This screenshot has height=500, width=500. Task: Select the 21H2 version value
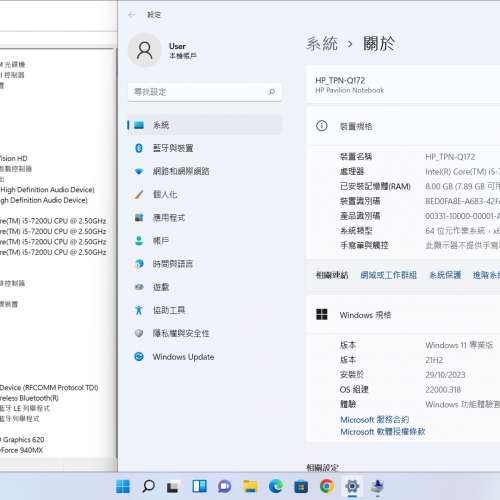(434, 360)
